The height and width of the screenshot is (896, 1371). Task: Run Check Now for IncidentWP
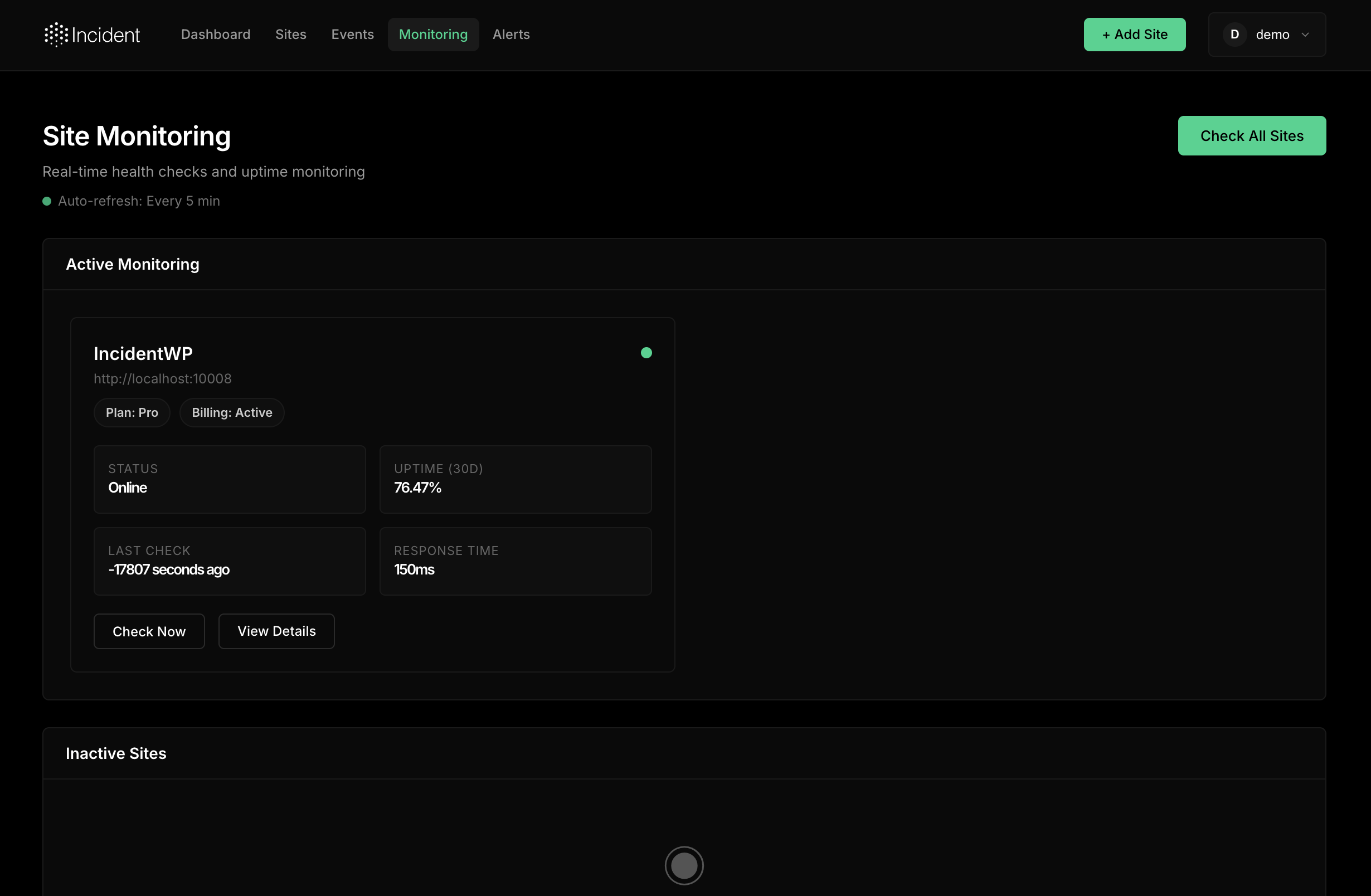(149, 631)
